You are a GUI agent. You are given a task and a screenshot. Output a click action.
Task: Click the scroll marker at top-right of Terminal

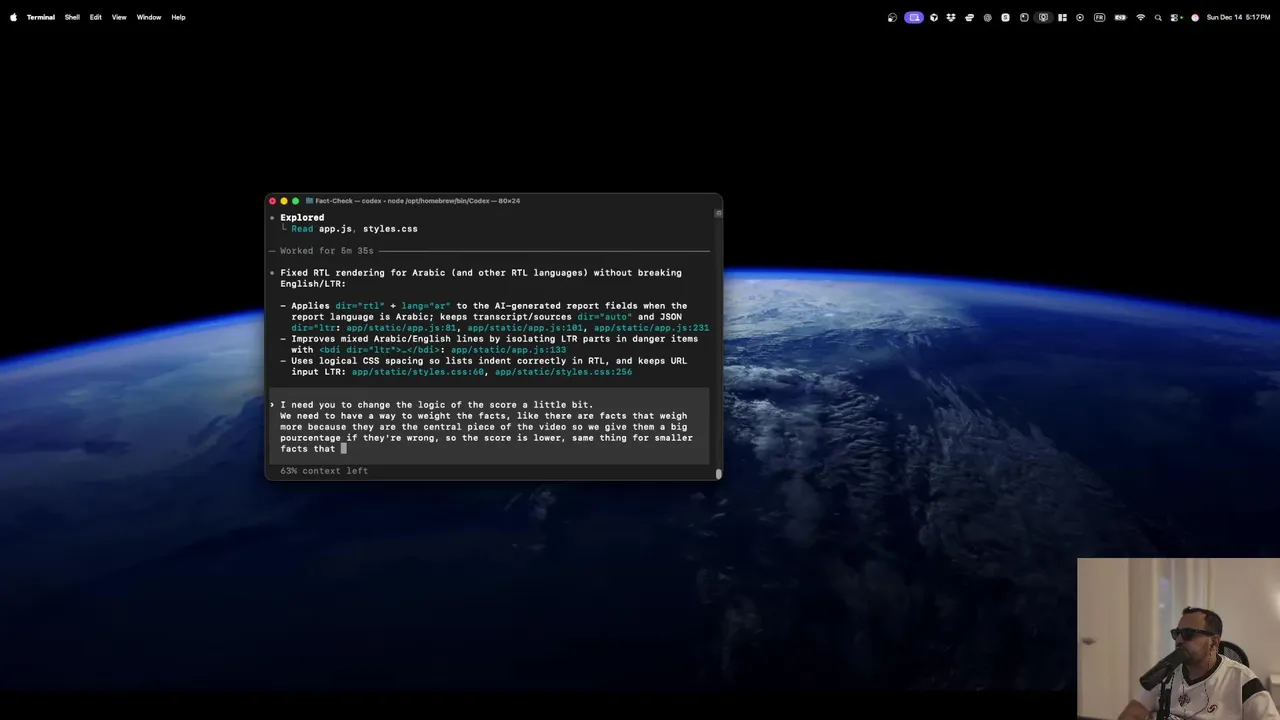pos(718,212)
